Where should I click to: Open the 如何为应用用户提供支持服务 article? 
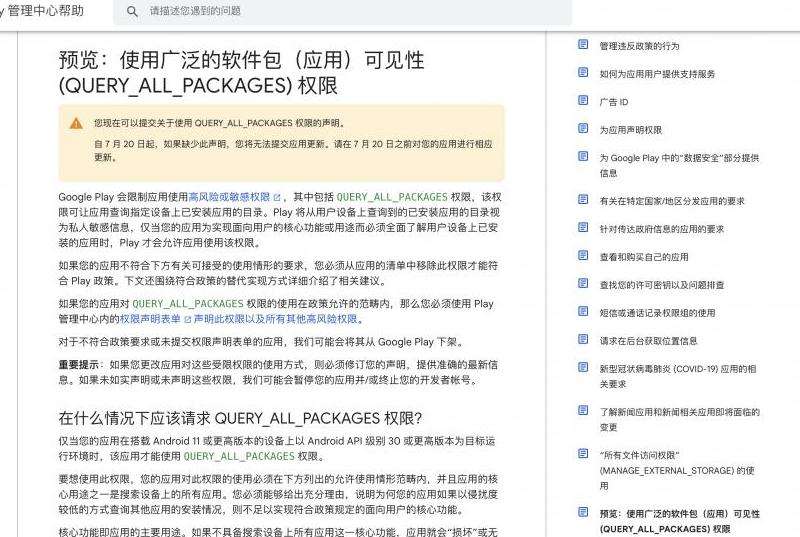pyautogui.click(x=657, y=74)
